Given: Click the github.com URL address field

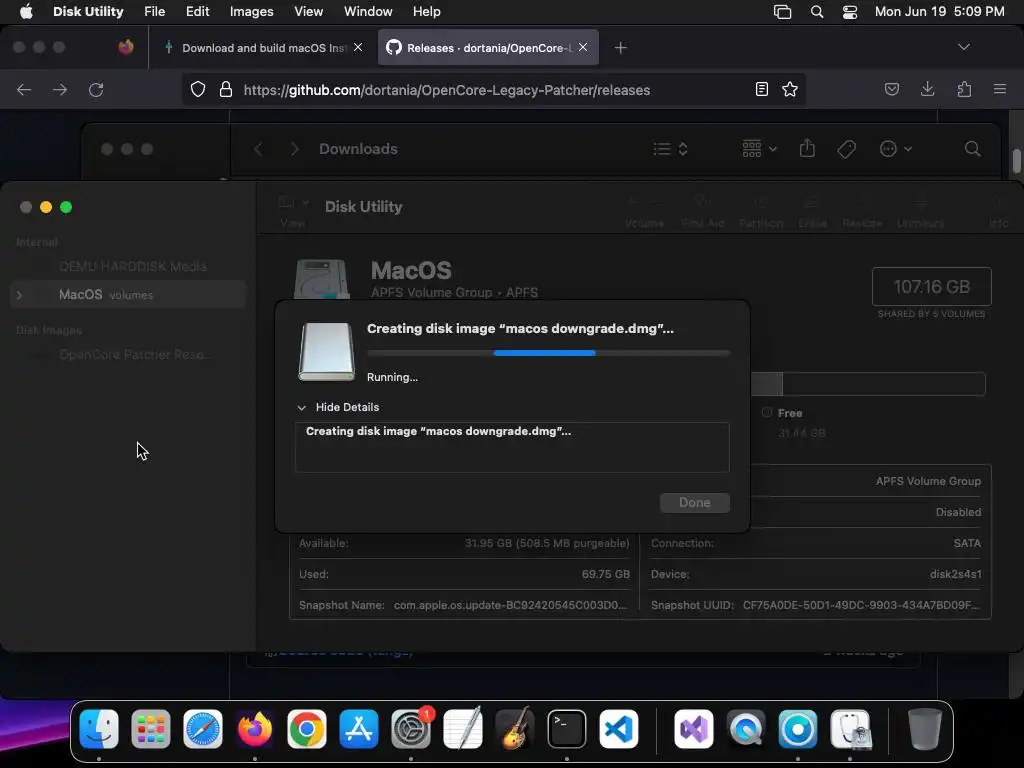Looking at the screenshot, I should pyautogui.click(x=446, y=90).
